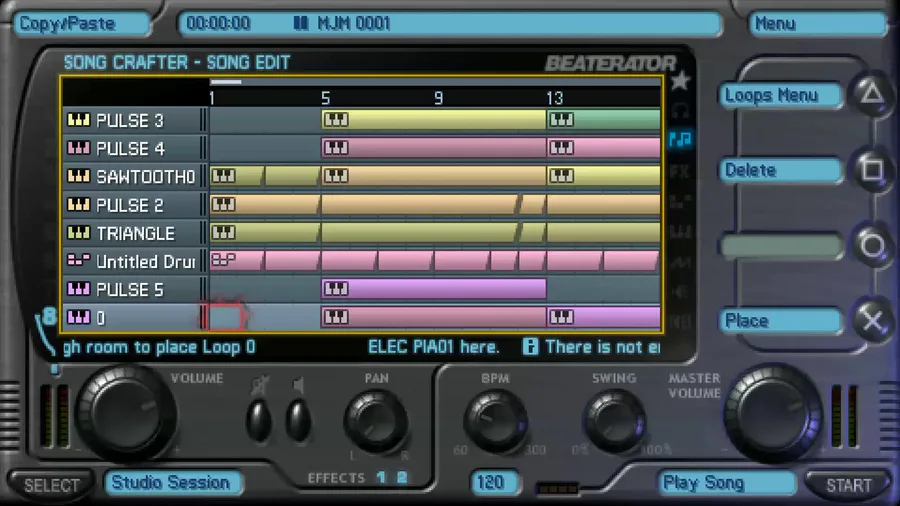
Task: Open the highlighted music notes Song Crafter icon
Action: click(681, 139)
